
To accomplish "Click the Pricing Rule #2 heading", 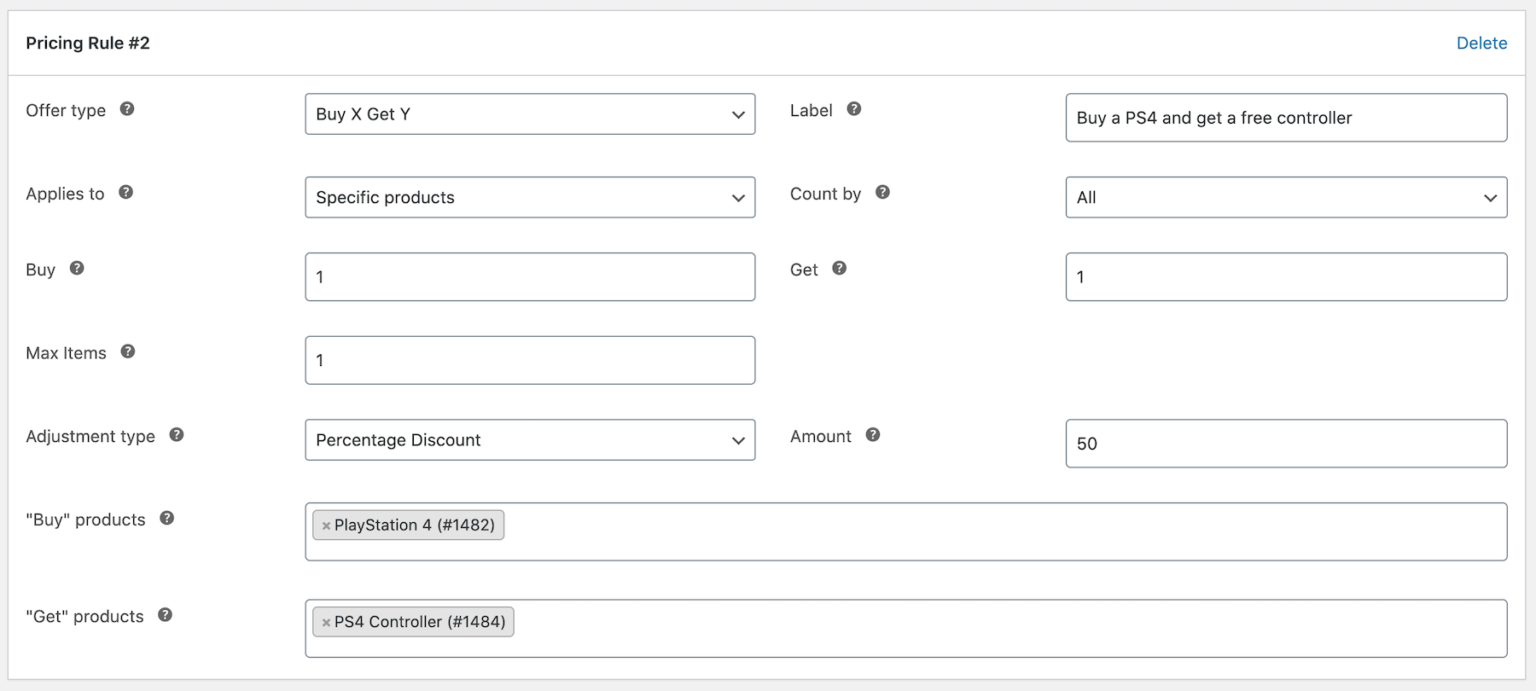I will pos(88,43).
